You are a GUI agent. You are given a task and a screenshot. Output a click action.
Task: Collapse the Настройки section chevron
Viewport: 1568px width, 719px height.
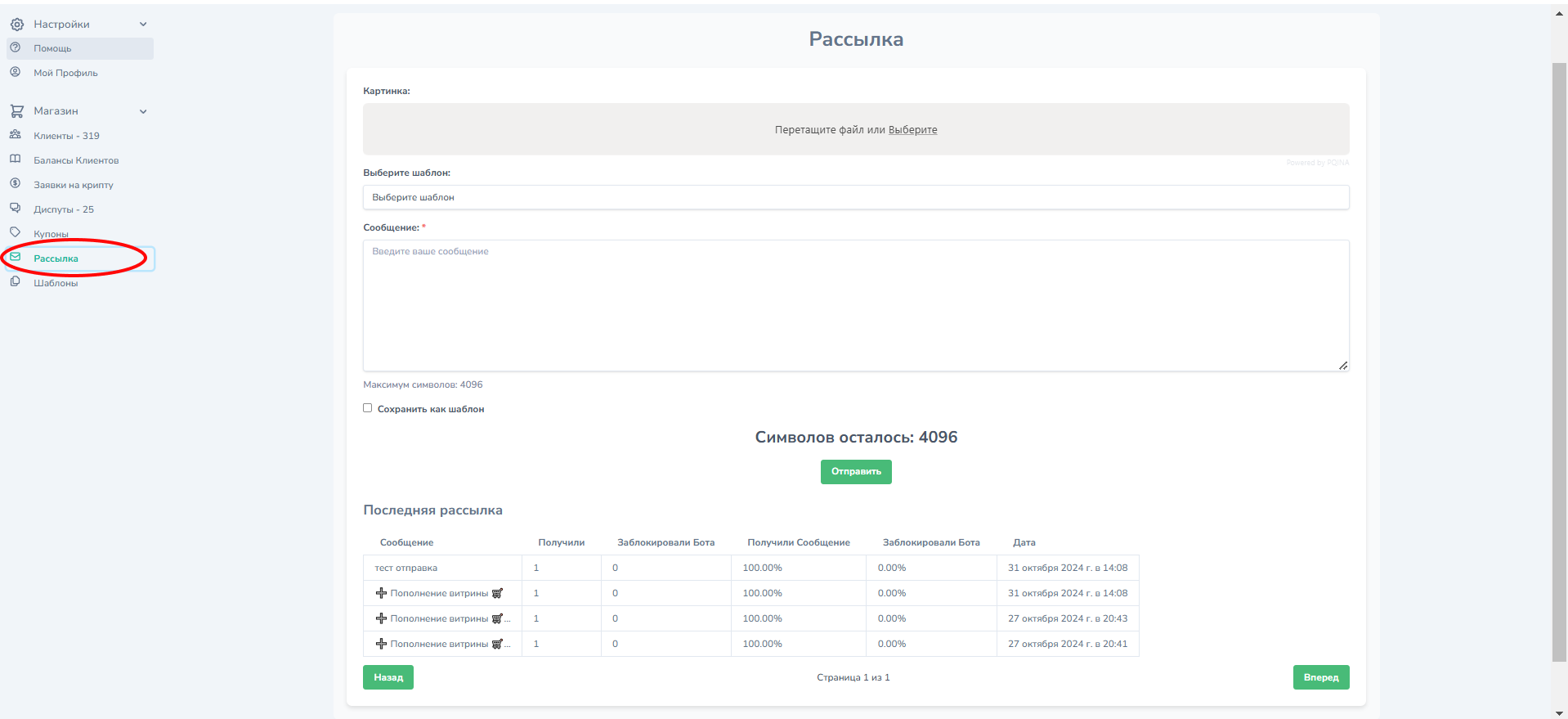click(143, 25)
